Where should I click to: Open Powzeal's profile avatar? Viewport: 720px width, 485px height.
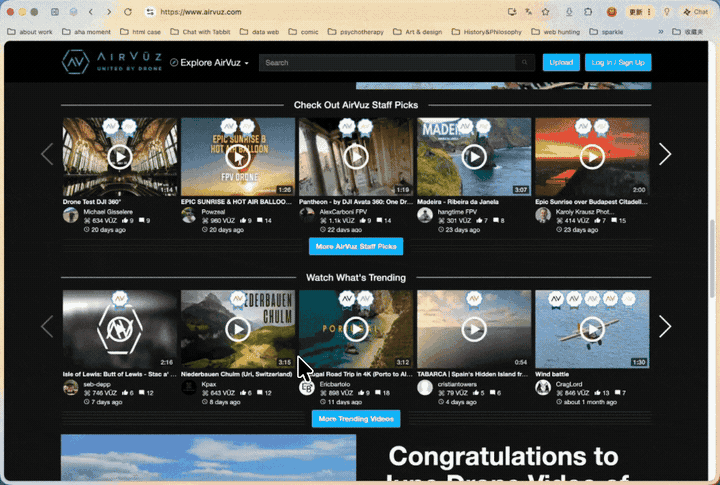pos(189,215)
